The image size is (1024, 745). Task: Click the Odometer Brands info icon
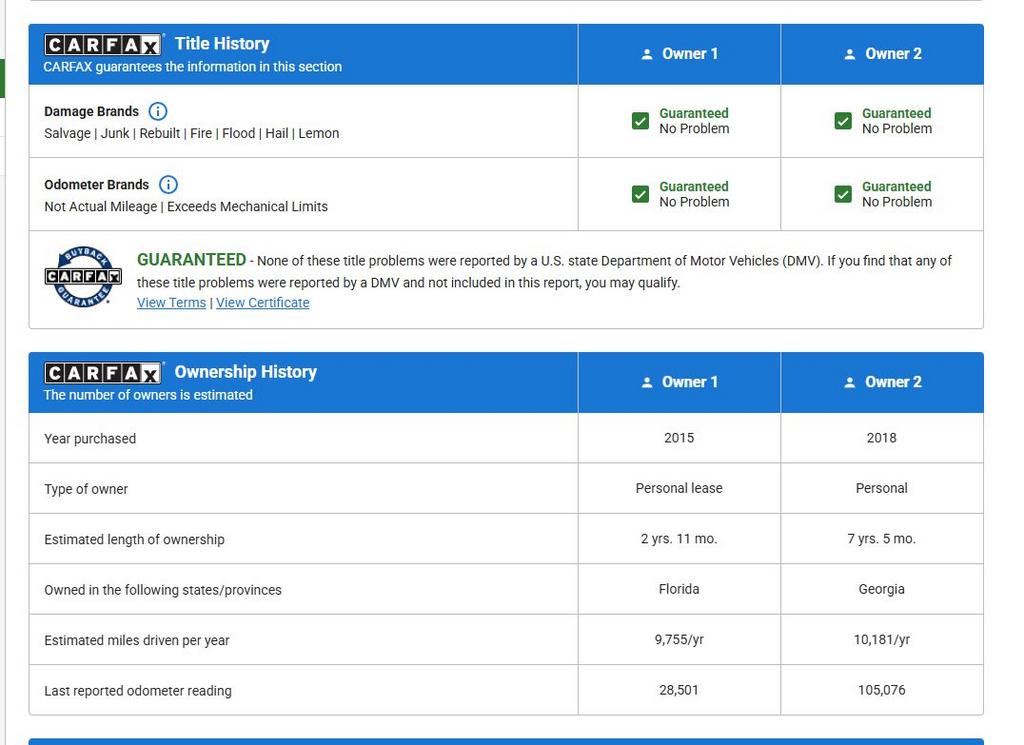(x=169, y=184)
